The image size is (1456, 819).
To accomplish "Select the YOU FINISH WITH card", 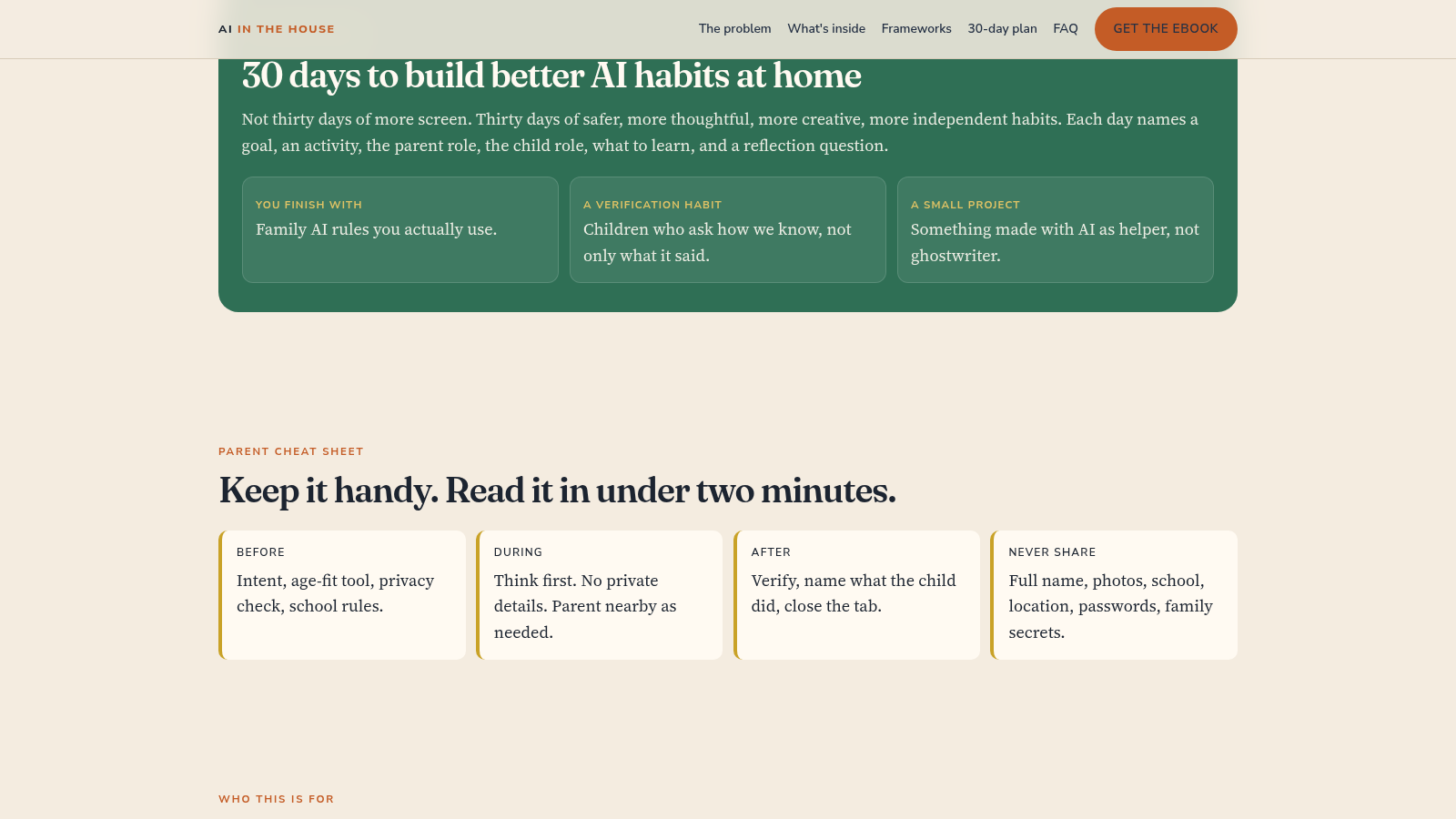I will 400,229.
